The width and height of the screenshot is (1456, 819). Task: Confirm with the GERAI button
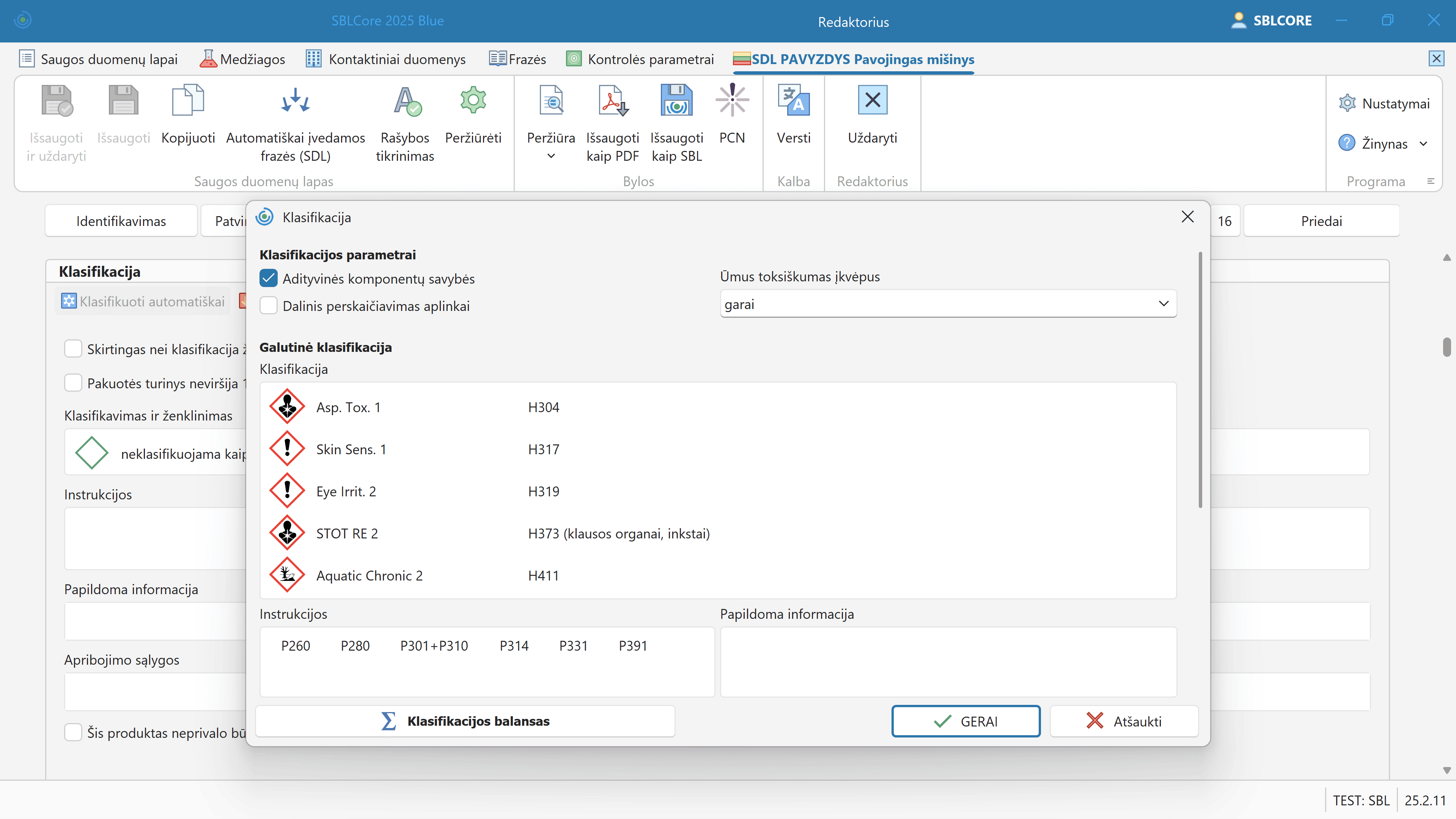(x=965, y=721)
